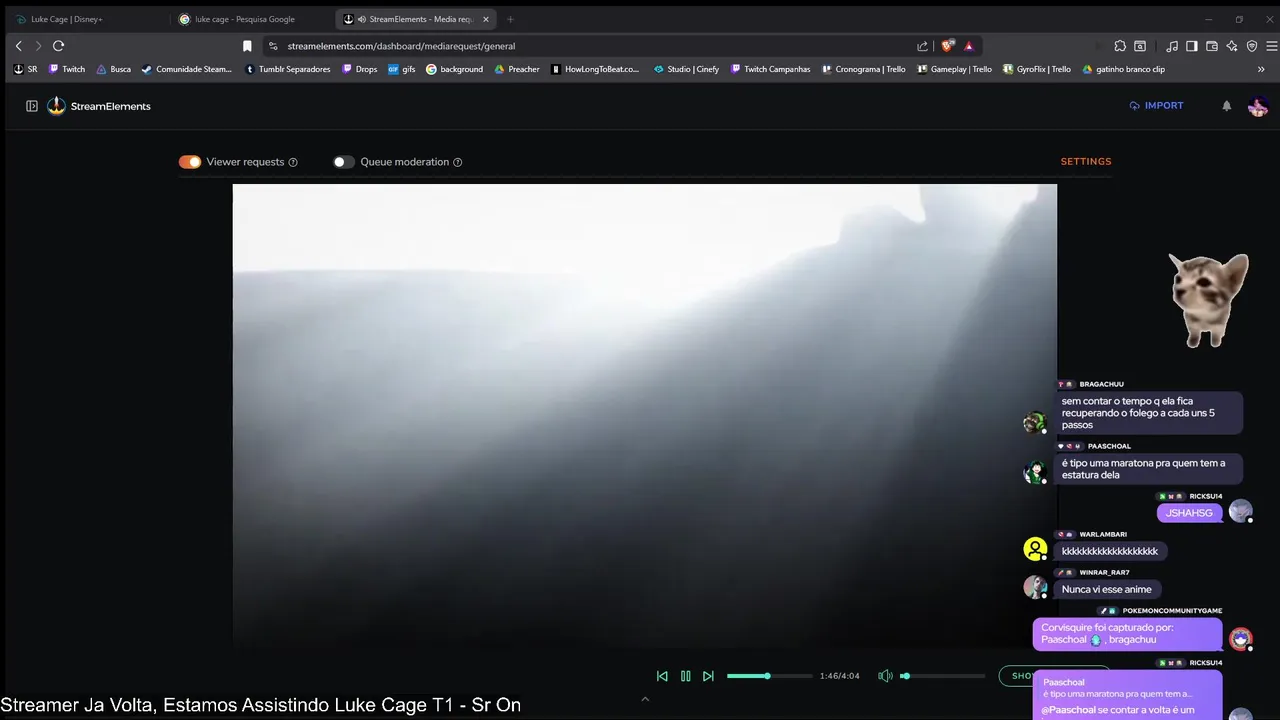
Task: Click the StreamElements logo
Action: [99, 106]
